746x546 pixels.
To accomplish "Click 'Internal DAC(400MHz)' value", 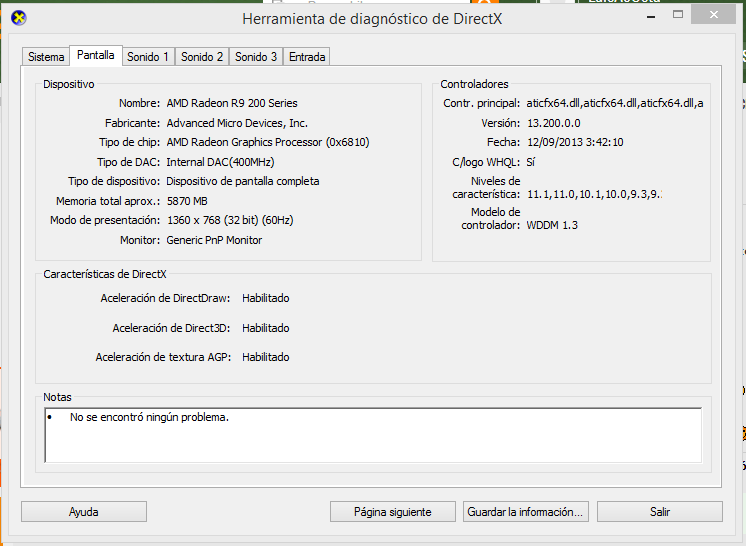I will point(220,162).
